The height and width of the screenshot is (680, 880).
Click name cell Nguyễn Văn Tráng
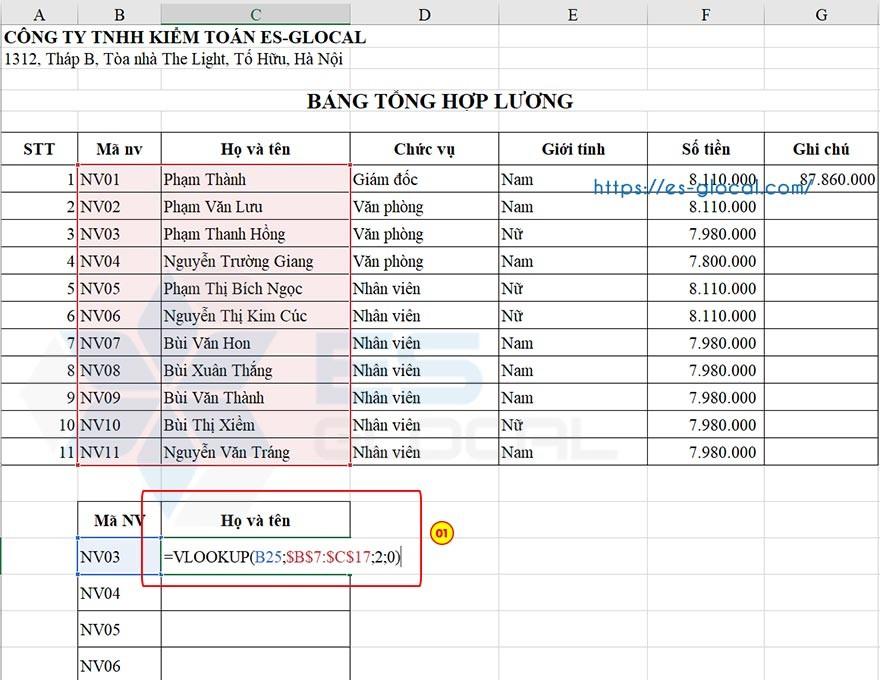click(255, 452)
